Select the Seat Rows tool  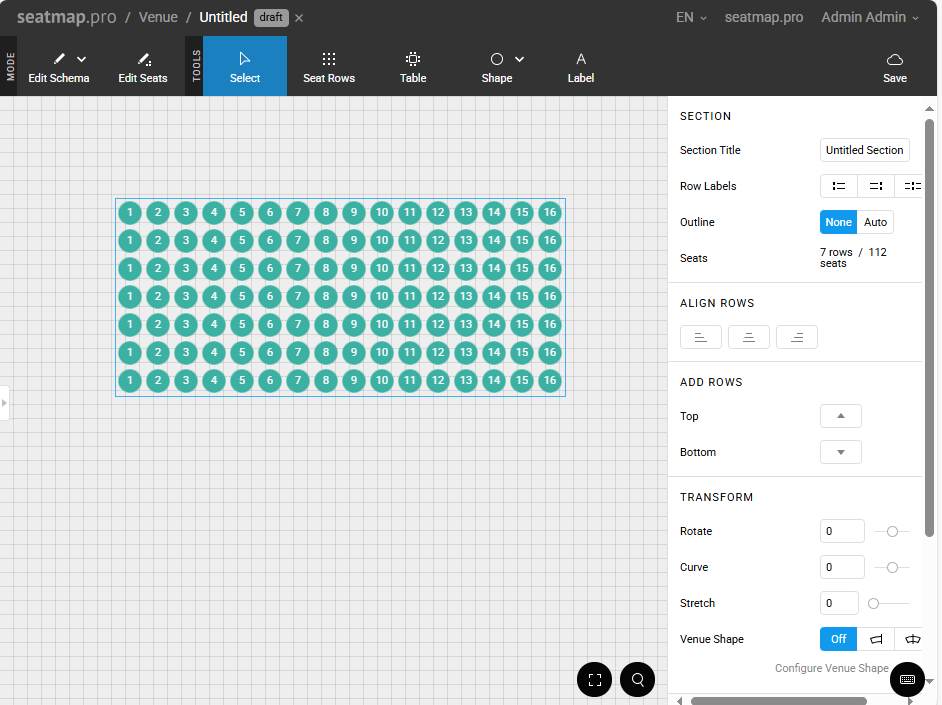point(329,67)
